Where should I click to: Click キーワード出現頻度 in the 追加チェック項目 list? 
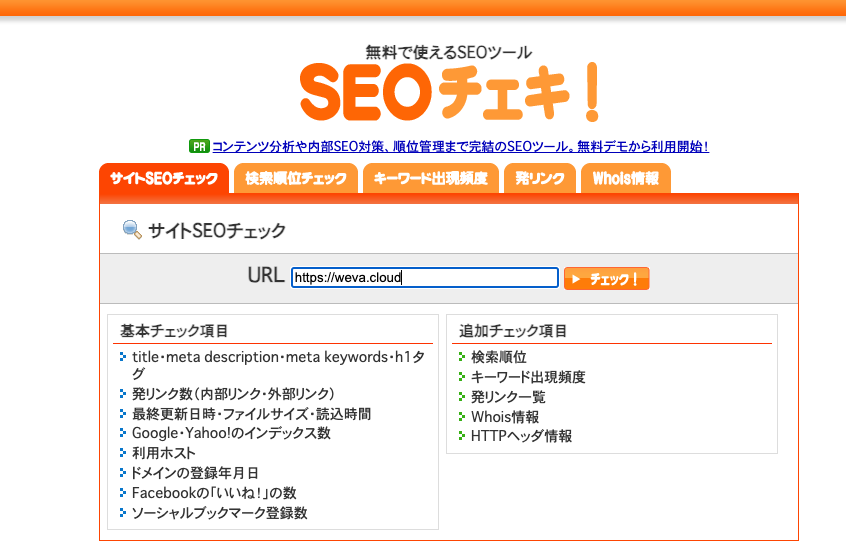[528, 377]
